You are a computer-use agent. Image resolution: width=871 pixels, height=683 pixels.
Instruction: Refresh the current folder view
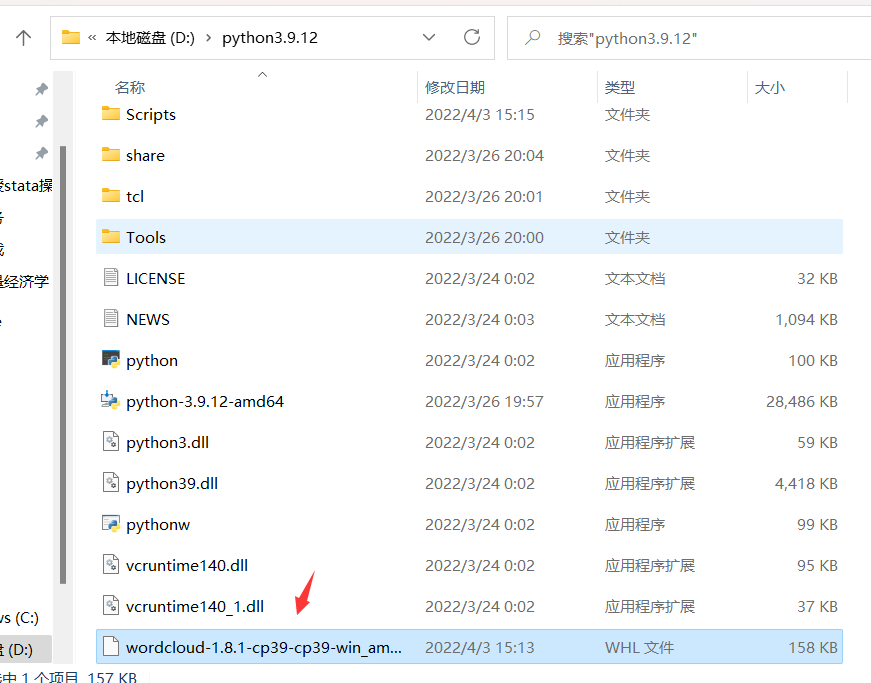coord(472,37)
